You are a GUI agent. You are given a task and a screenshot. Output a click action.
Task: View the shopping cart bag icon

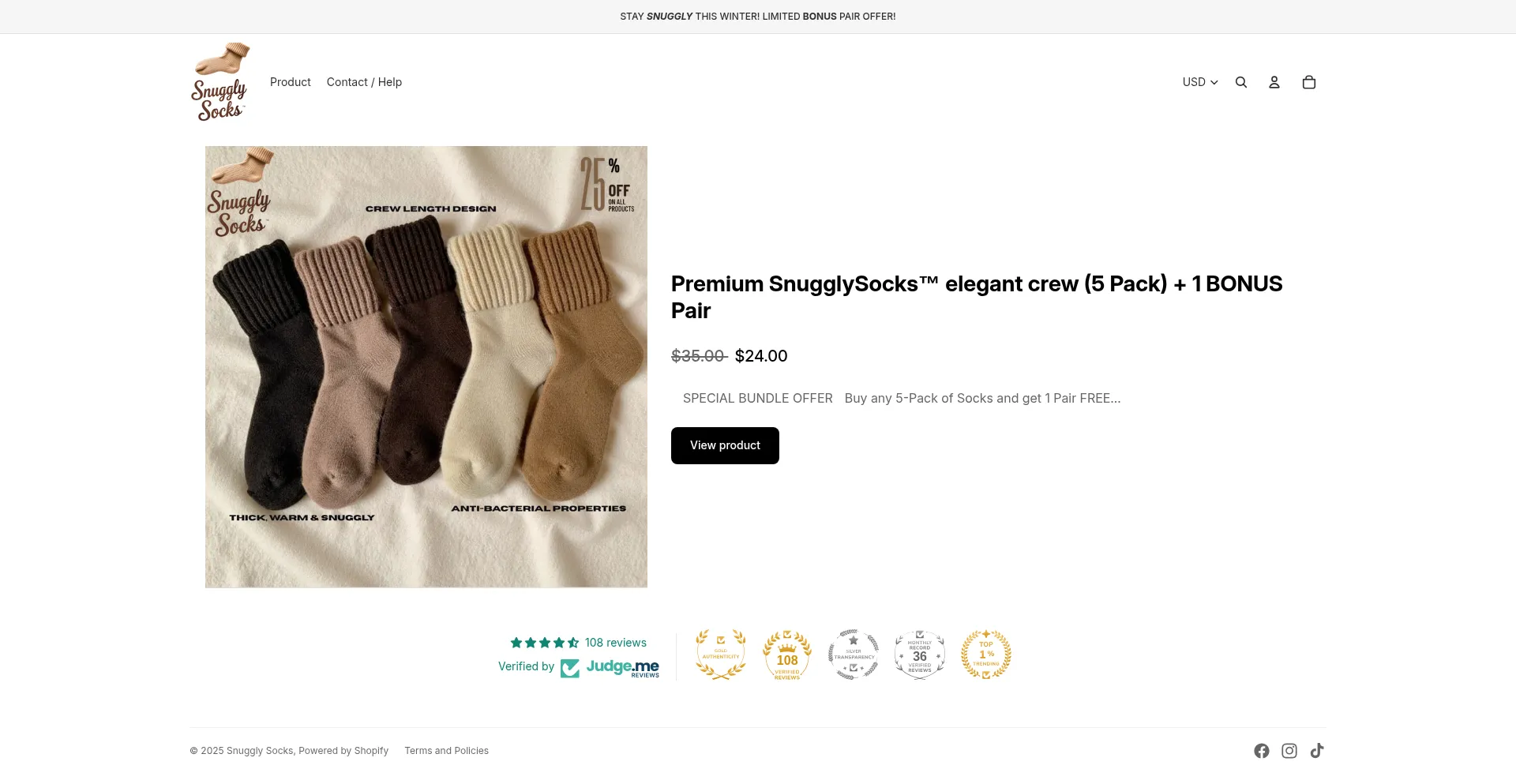(1309, 81)
